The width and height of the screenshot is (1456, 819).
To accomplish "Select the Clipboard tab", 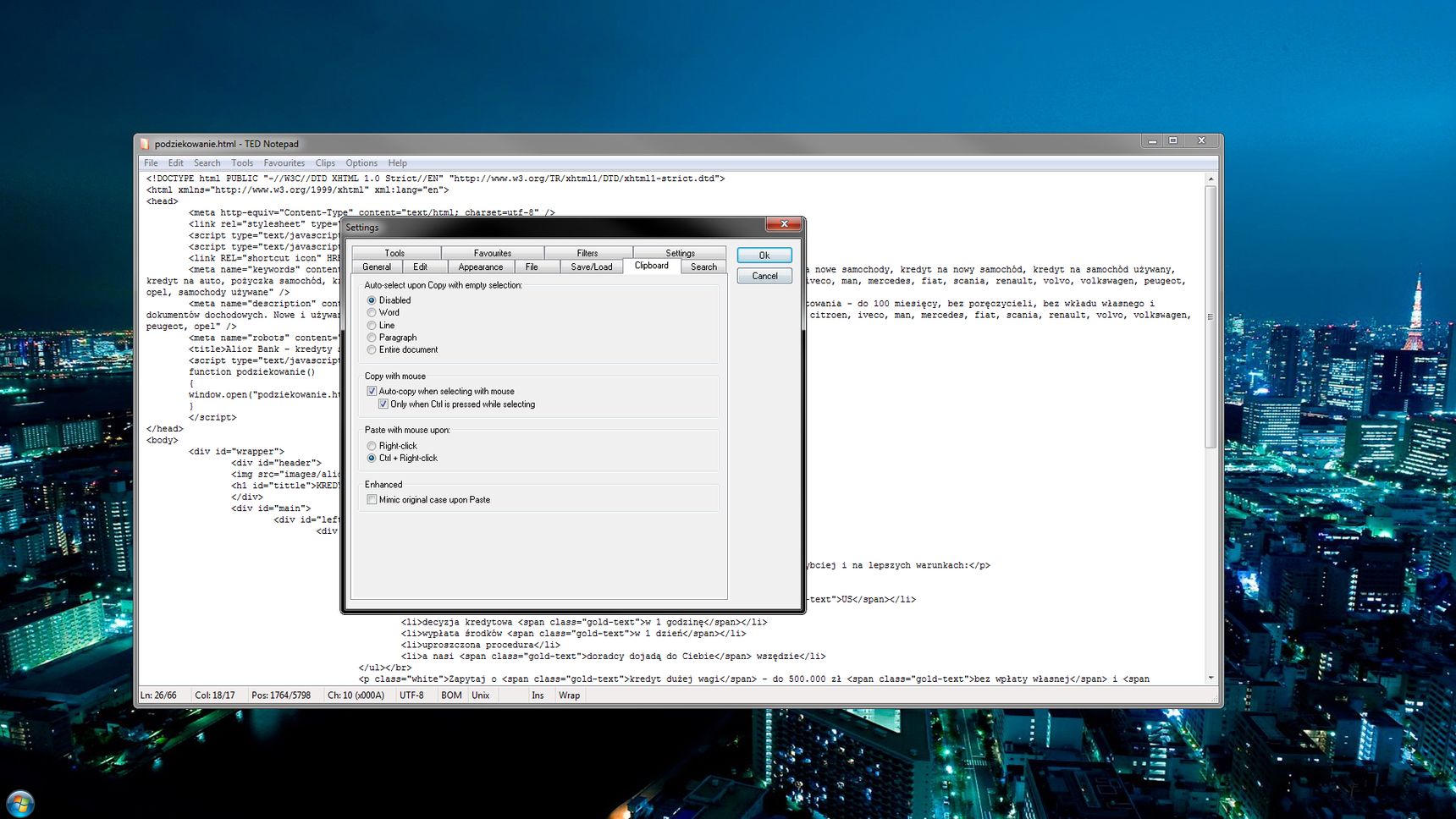I will pos(652,266).
